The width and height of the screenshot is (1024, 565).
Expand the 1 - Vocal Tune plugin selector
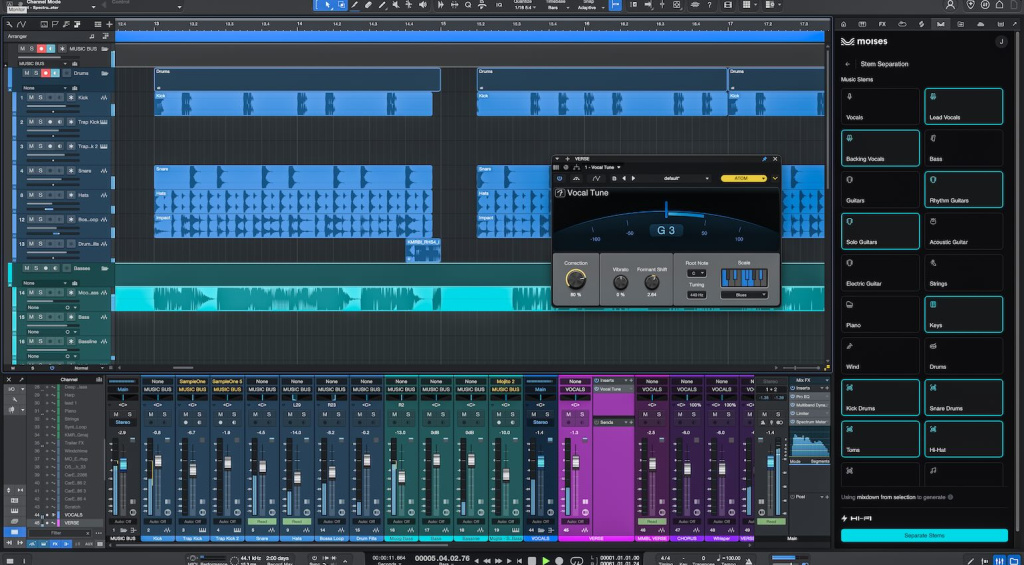click(603, 167)
